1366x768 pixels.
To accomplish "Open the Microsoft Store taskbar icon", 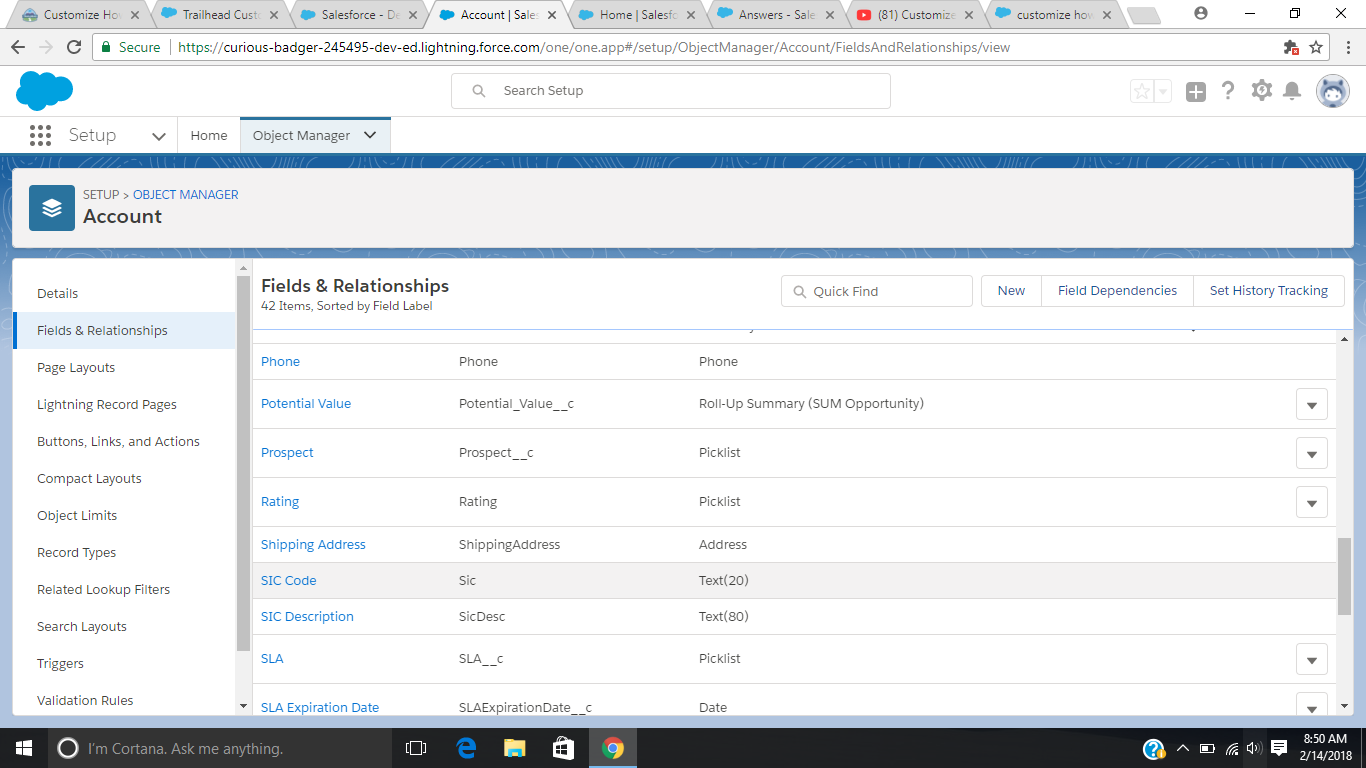I will 563,748.
